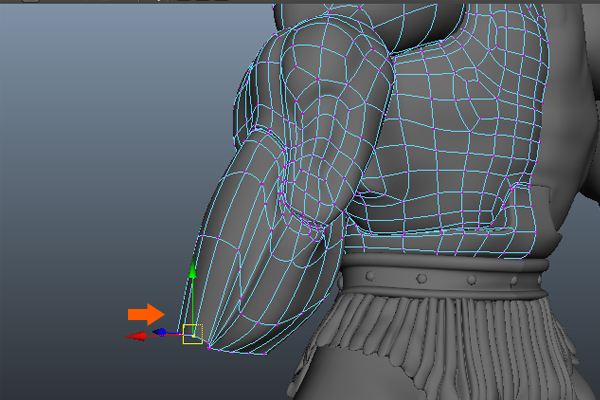Image resolution: width=600 pixels, height=400 pixels.
Task: Click the red X-axis arrow of the move manipulator
Action: 136,336
